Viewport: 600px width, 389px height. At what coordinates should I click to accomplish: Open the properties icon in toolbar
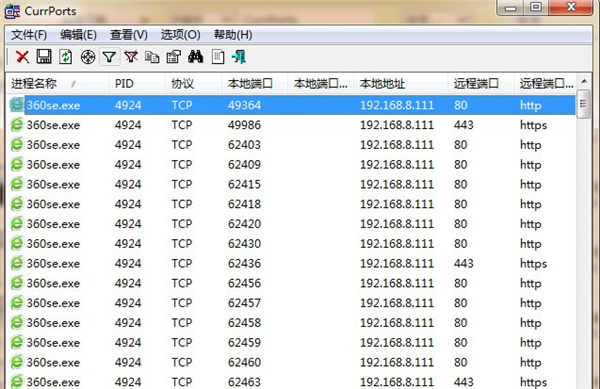[x=174, y=57]
